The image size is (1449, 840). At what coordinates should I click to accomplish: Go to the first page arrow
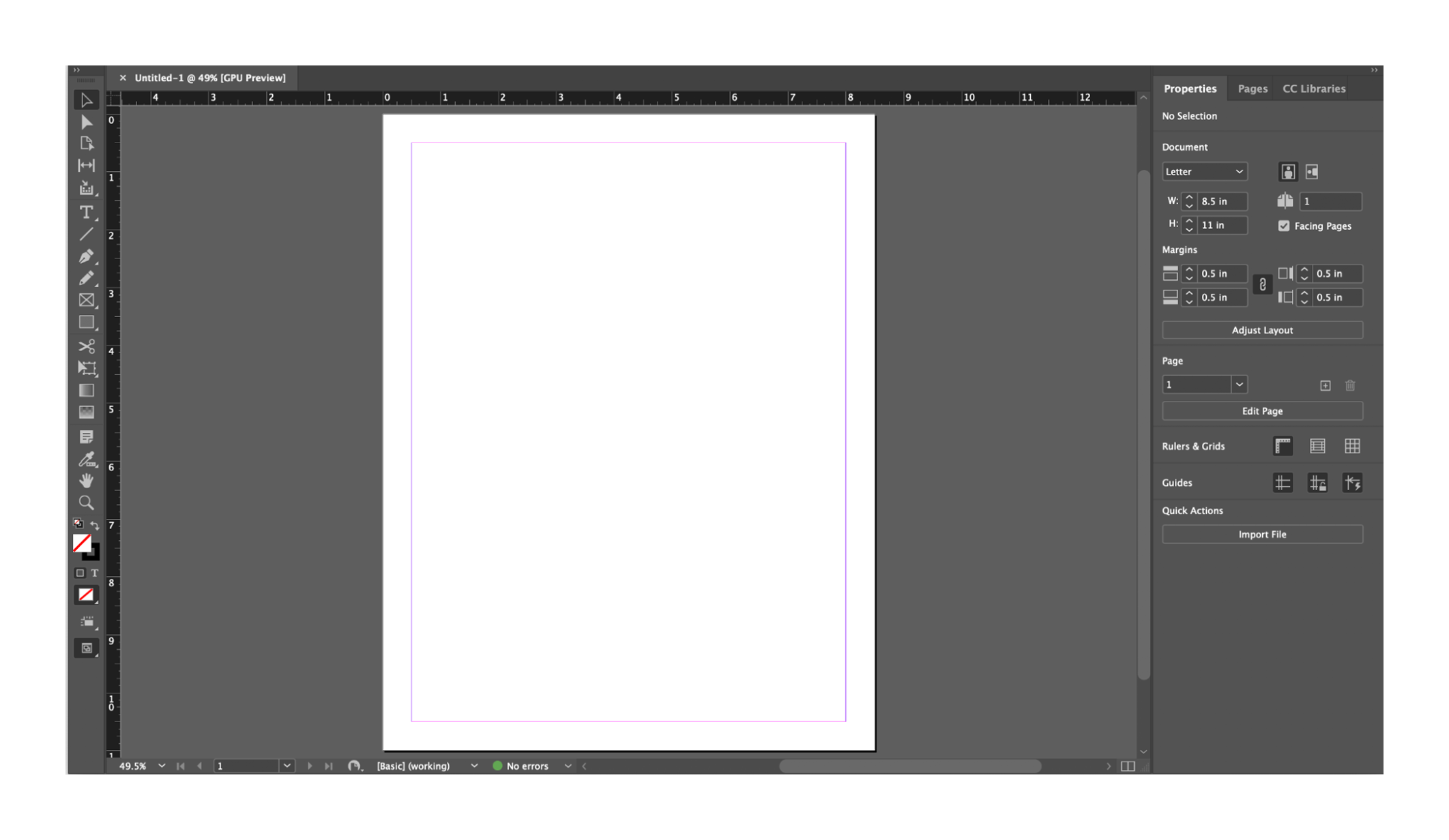point(181,766)
